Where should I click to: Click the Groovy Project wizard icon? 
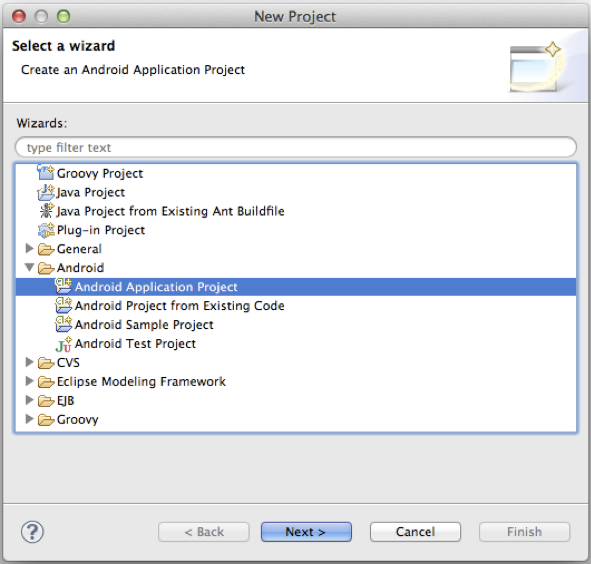[x=46, y=173]
